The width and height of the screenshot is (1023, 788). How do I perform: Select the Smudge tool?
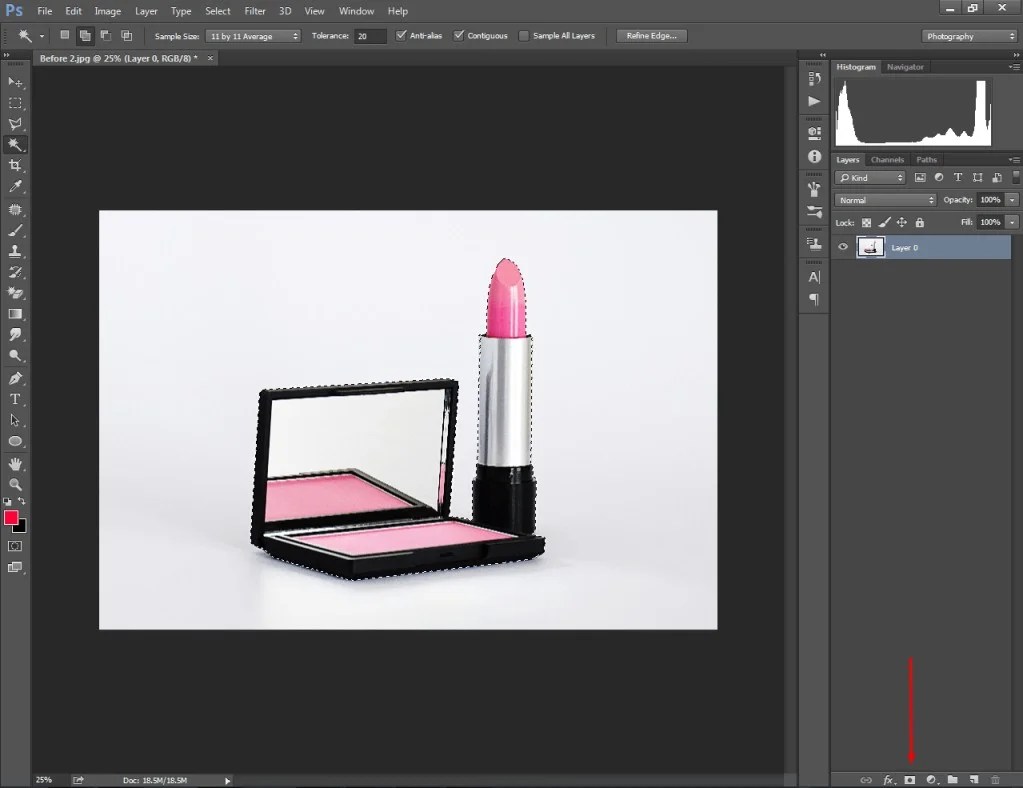pyautogui.click(x=15, y=335)
